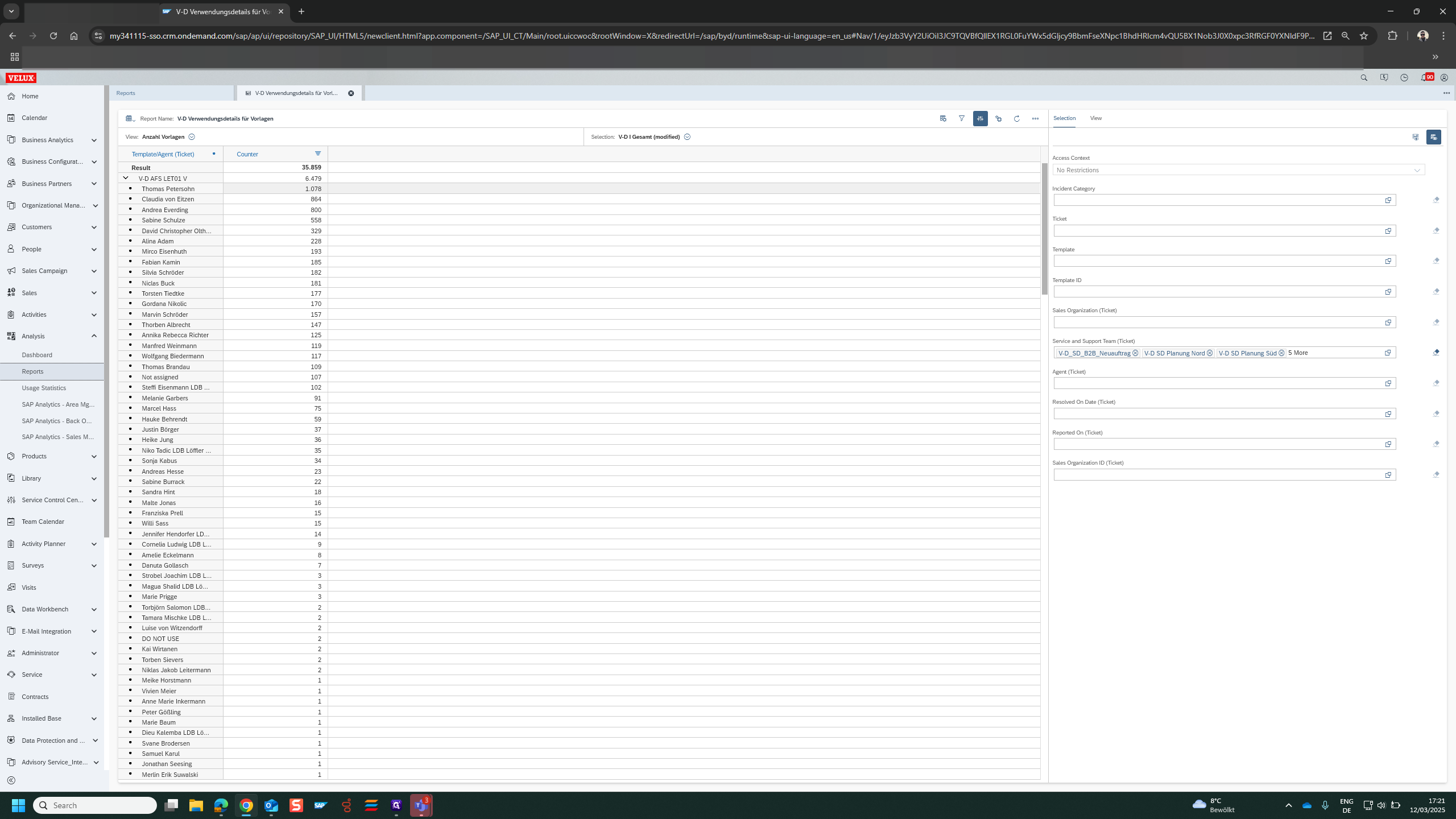Toggle the selection panel sliders button

(980, 118)
